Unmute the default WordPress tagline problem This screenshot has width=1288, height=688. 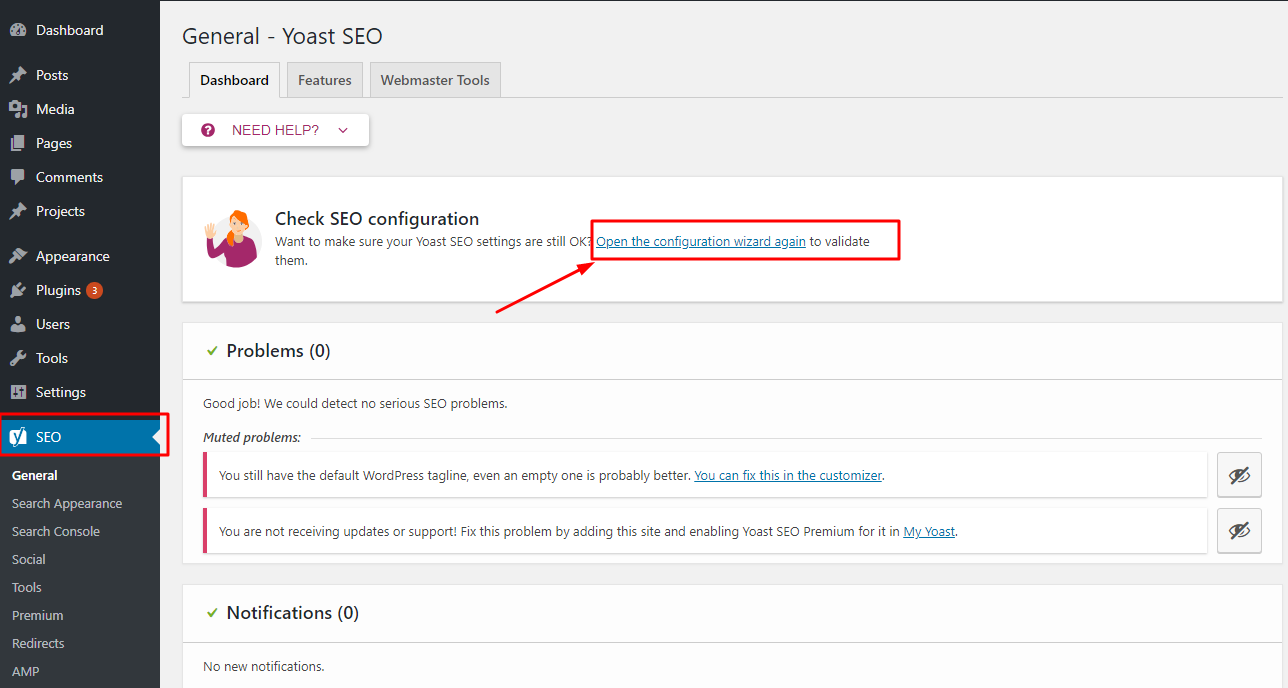1239,475
